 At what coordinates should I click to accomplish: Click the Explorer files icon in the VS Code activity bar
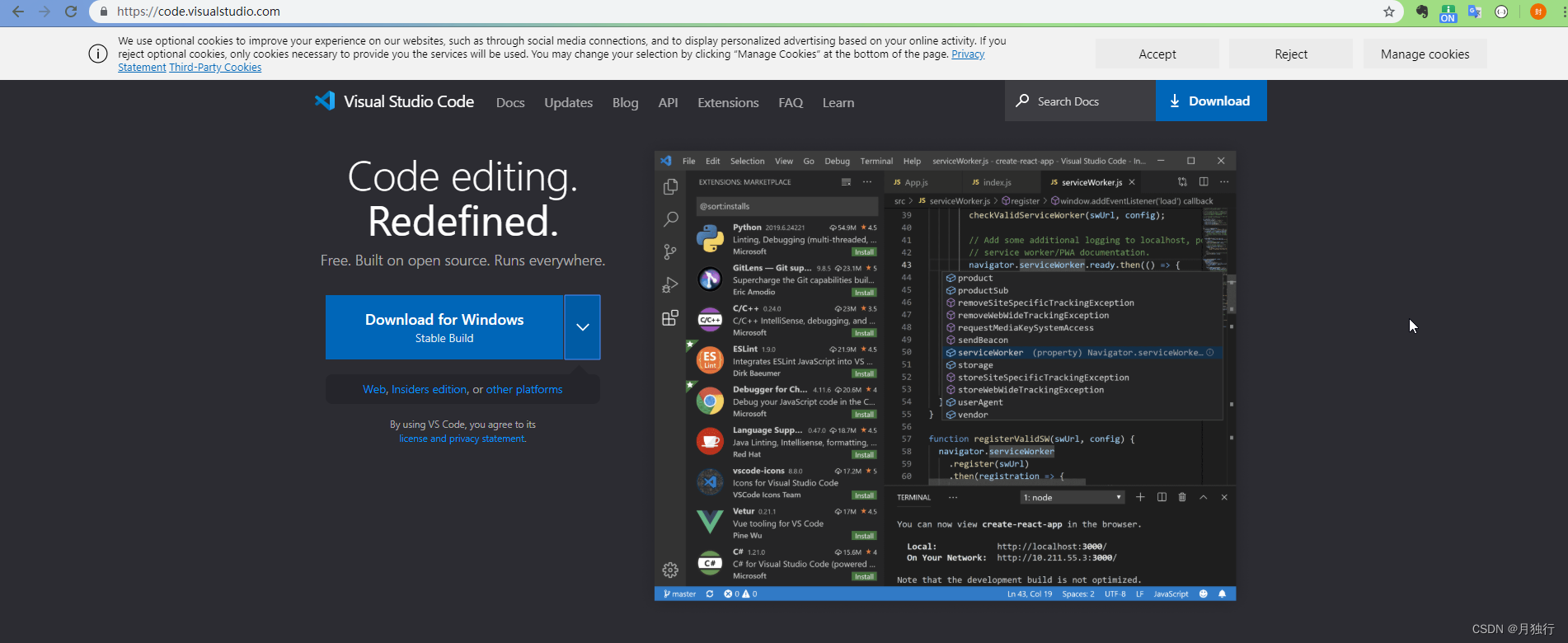[x=670, y=187]
